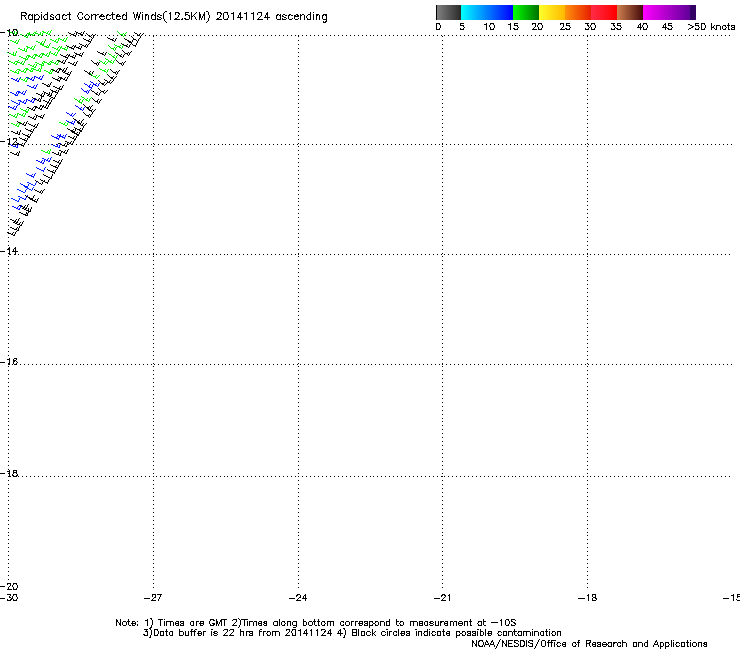Click the note 'Data buffer is 22 hrs'

pos(204,633)
